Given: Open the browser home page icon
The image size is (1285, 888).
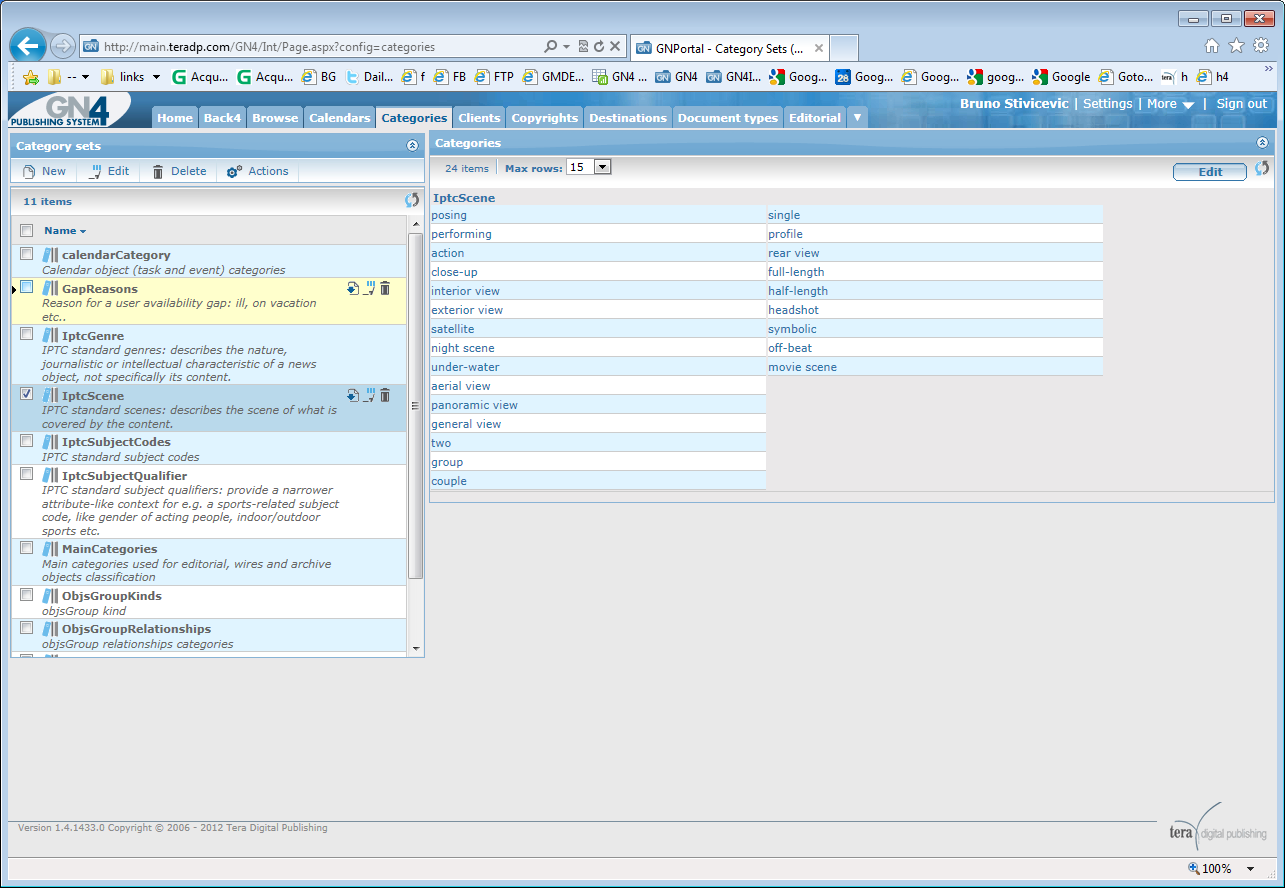Looking at the screenshot, I should 1212,45.
